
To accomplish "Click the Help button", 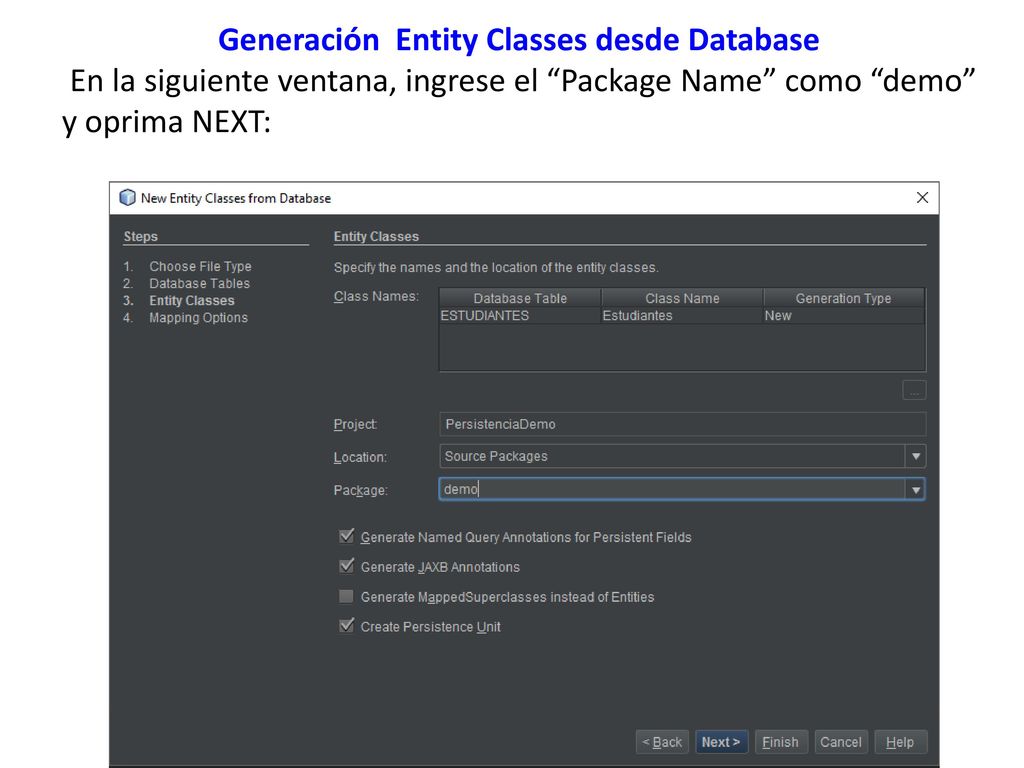I will [901, 742].
